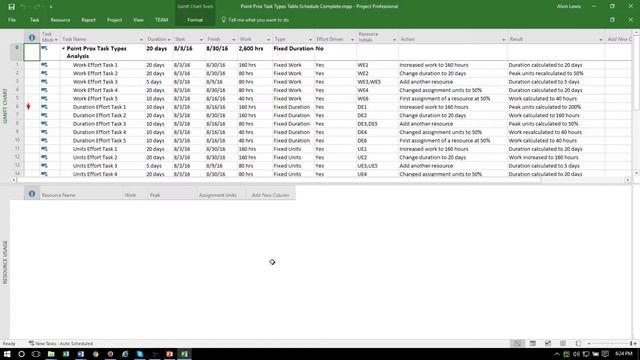Click the '2,600 hrs' work cell
640x360 pixels.
(255, 52)
